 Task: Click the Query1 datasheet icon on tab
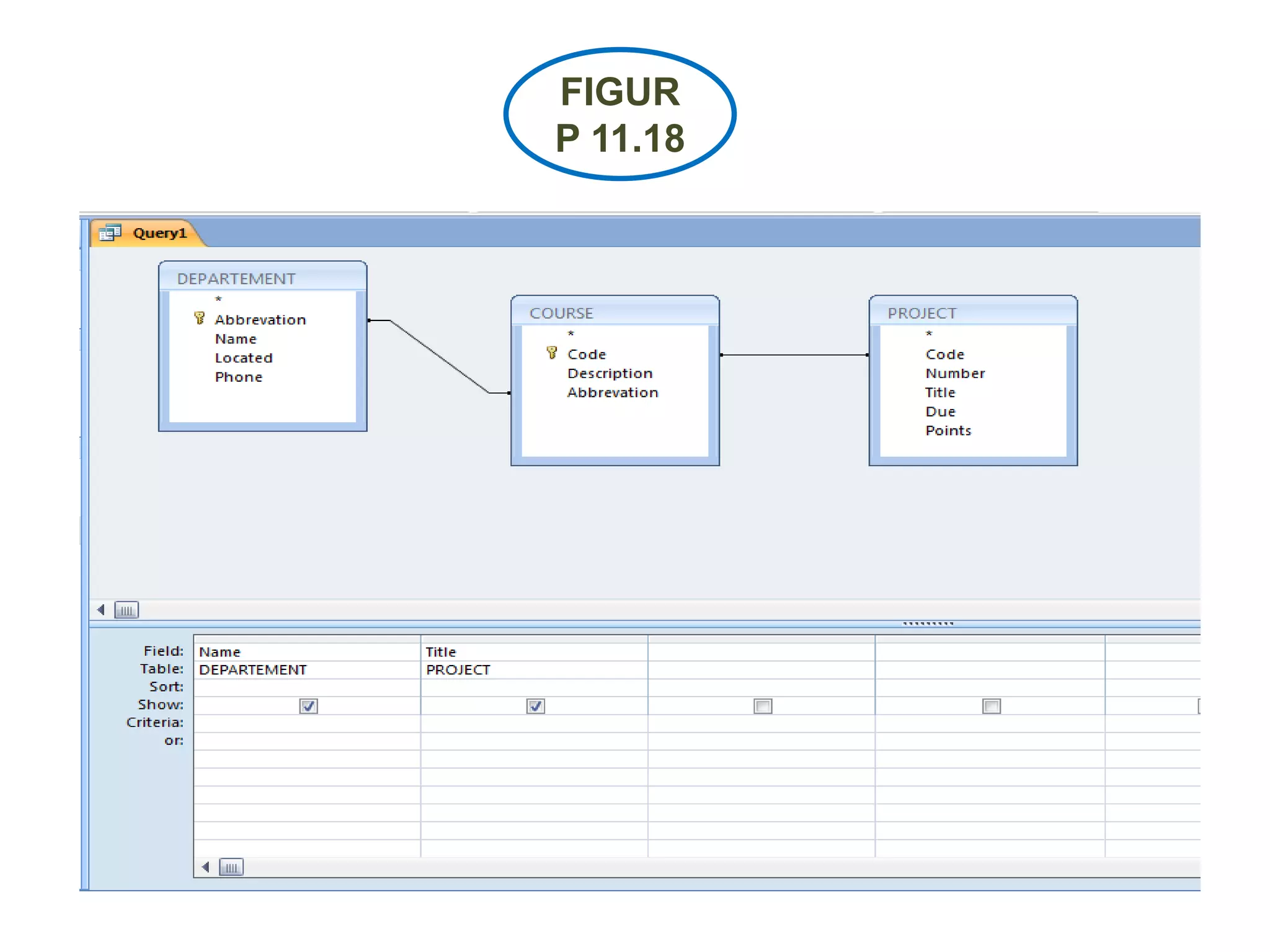pyautogui.click(x=110, y=233)
